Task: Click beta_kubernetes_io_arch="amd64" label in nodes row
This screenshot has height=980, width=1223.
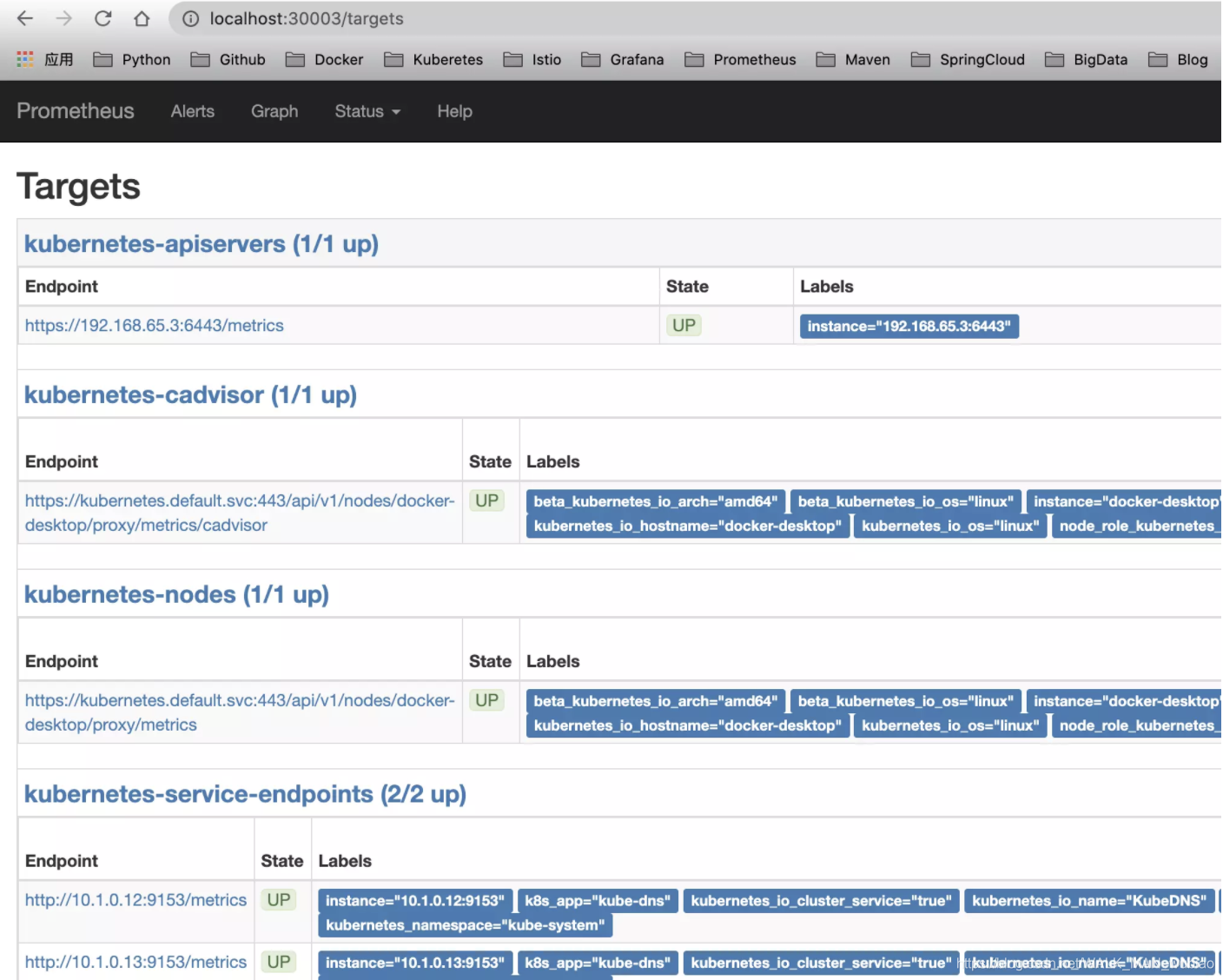Action: [x=656, y=702]
